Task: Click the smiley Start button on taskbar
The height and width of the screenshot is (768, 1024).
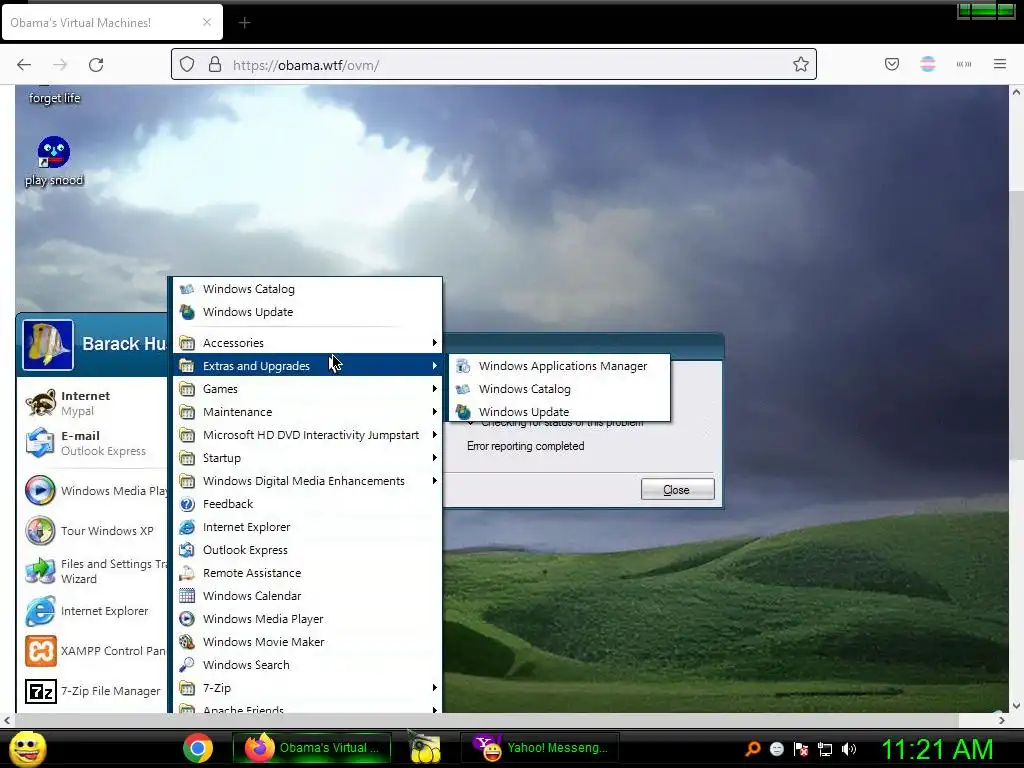Action: point(27,748)
